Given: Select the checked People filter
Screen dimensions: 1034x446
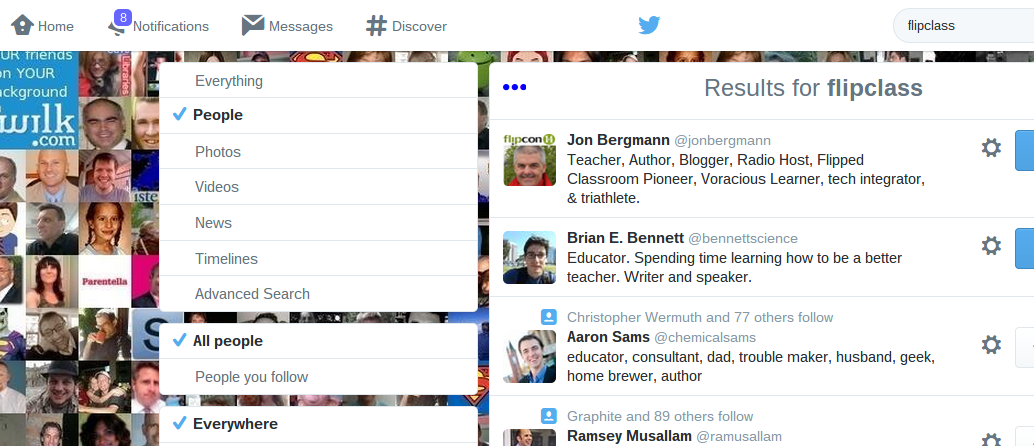Looking at the screenshot, I should click(319, 115).
